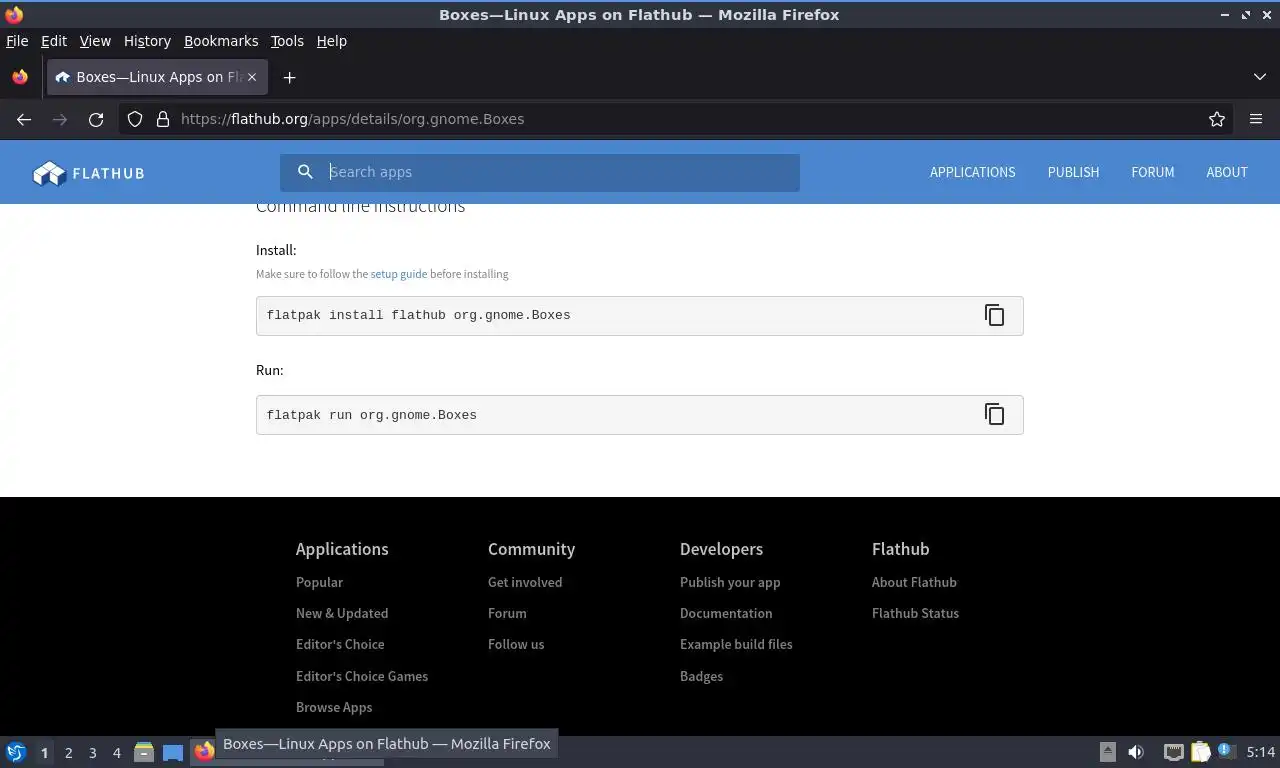Open the Follow us footer link

point(516,644)
